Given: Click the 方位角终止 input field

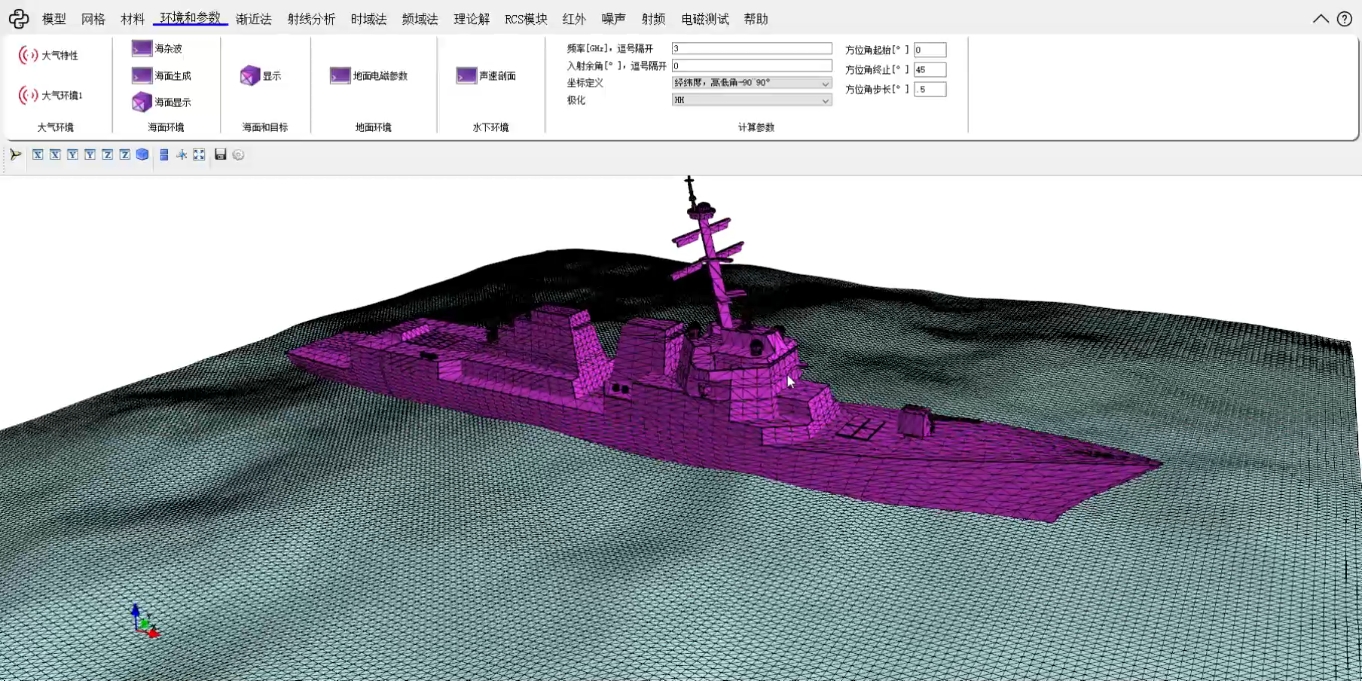Looking at the screenshot, I should (929, 70).
